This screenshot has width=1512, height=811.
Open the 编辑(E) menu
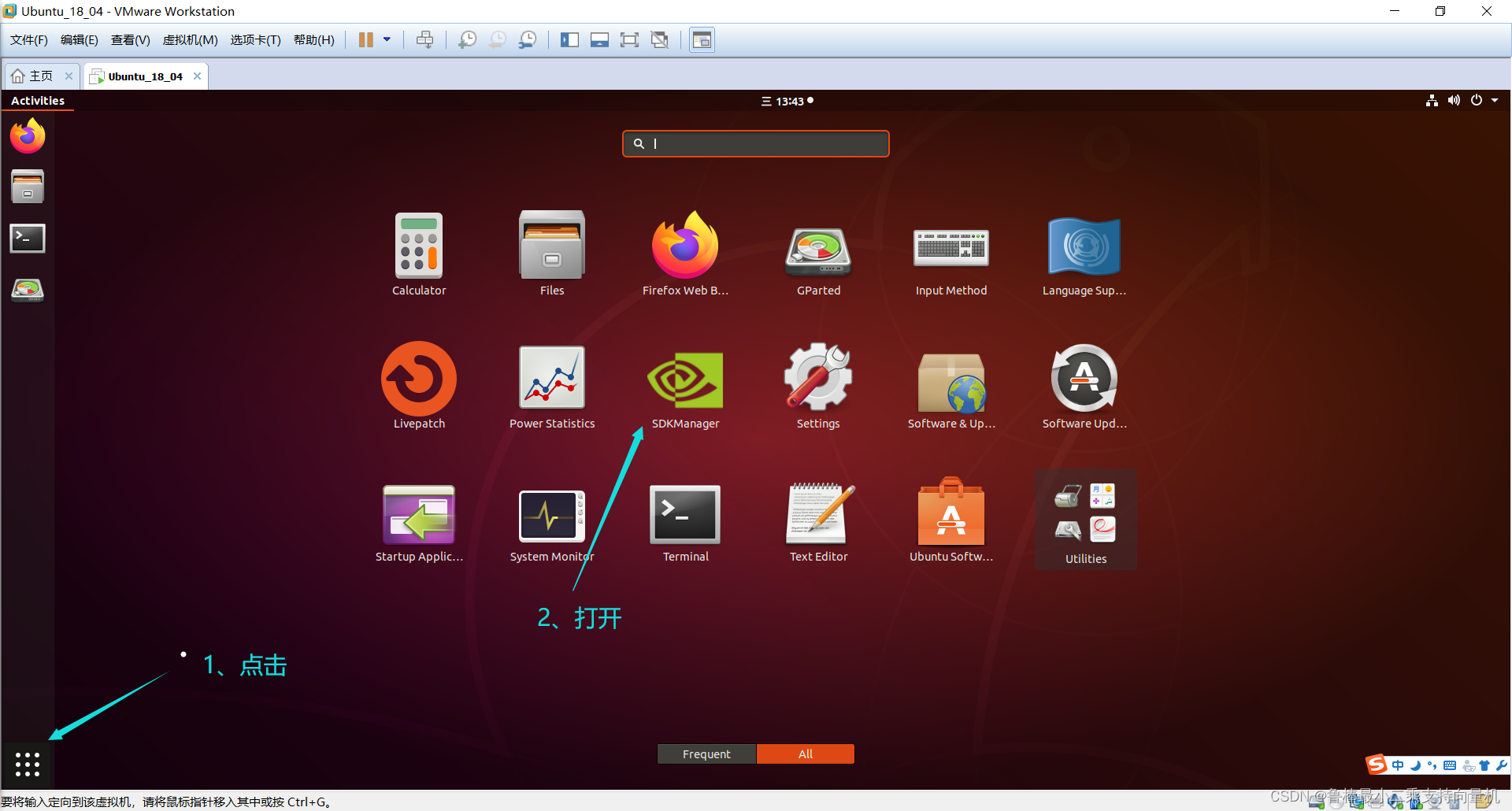80,40
